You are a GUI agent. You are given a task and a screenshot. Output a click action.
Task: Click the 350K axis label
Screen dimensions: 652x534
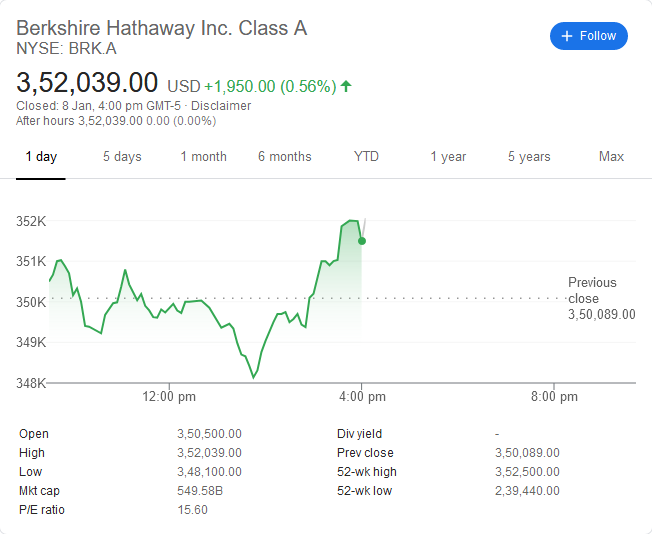point(31,302)
